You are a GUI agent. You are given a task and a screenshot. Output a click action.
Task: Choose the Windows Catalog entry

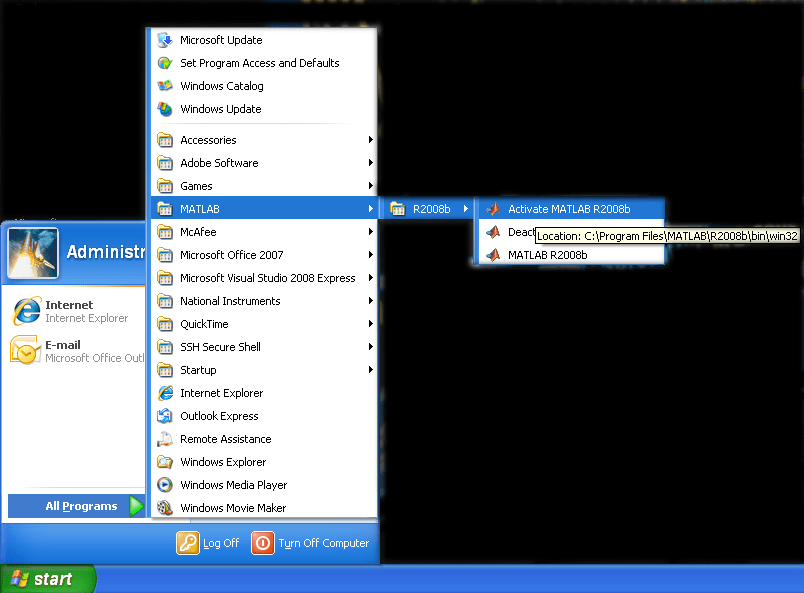tap(264, 86)
